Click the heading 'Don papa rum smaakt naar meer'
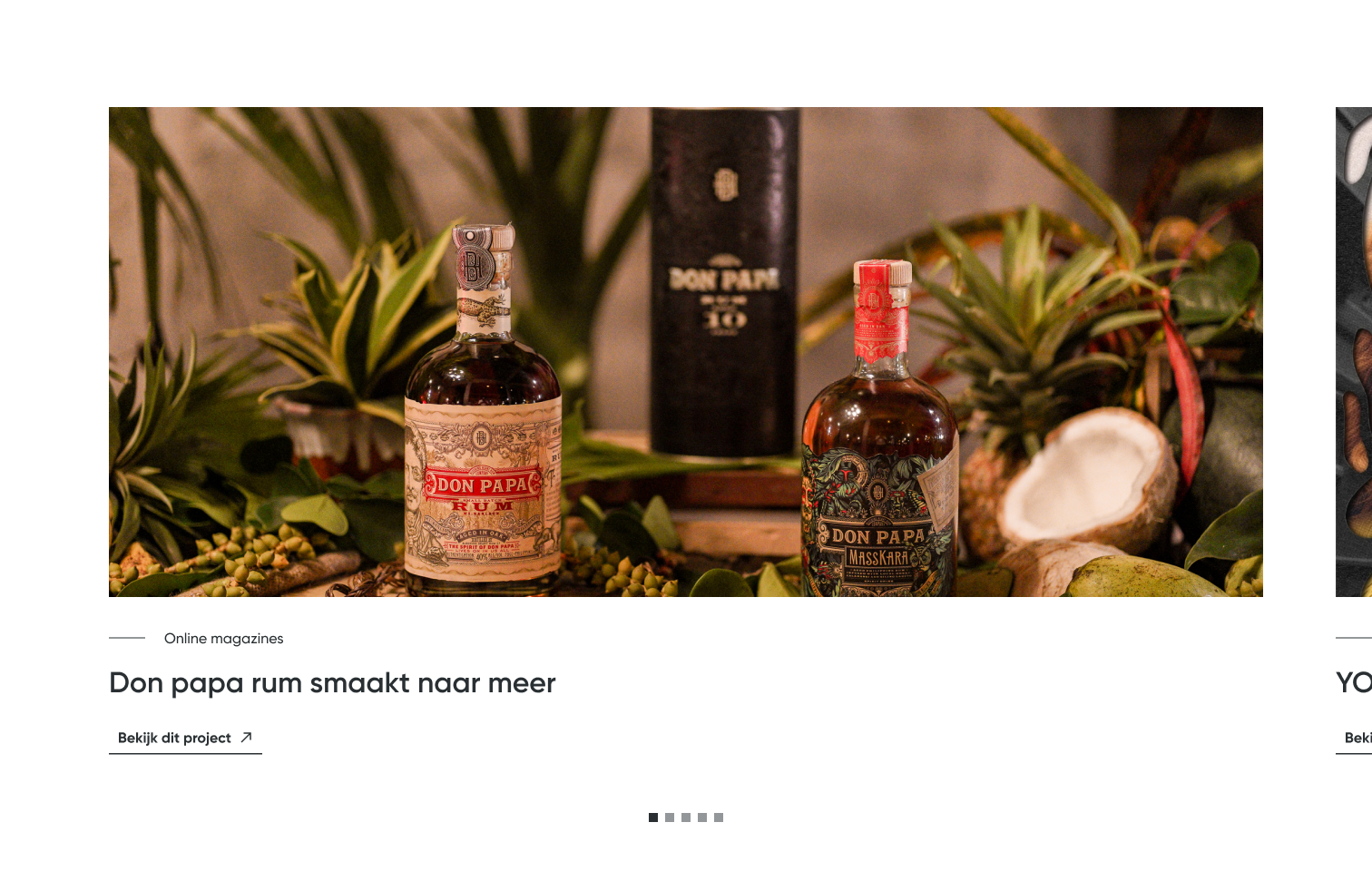 pos(332,683)
